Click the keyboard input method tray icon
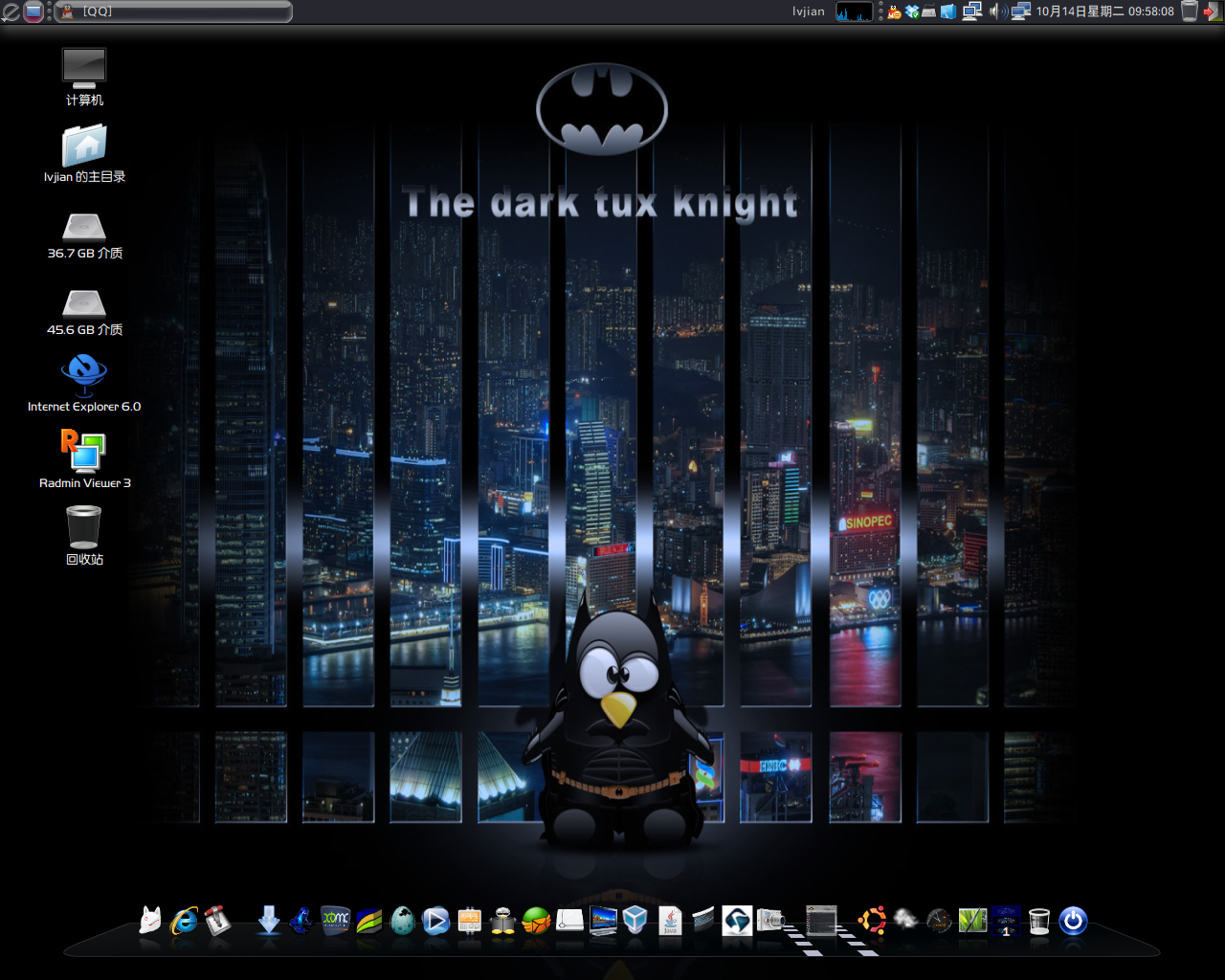Screen dimensions: 1225x980 pos(928,11)
